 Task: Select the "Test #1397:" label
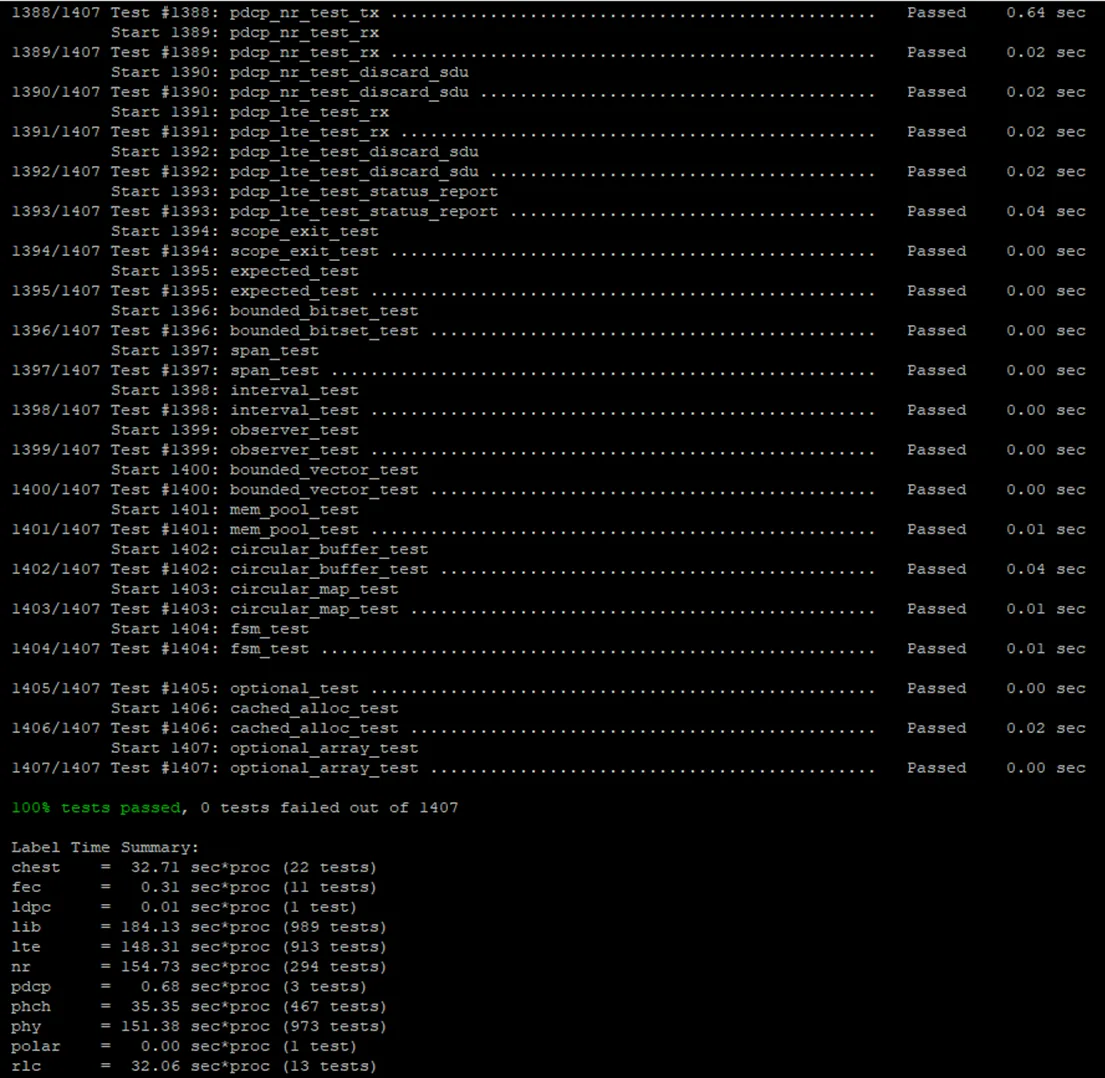165,371
